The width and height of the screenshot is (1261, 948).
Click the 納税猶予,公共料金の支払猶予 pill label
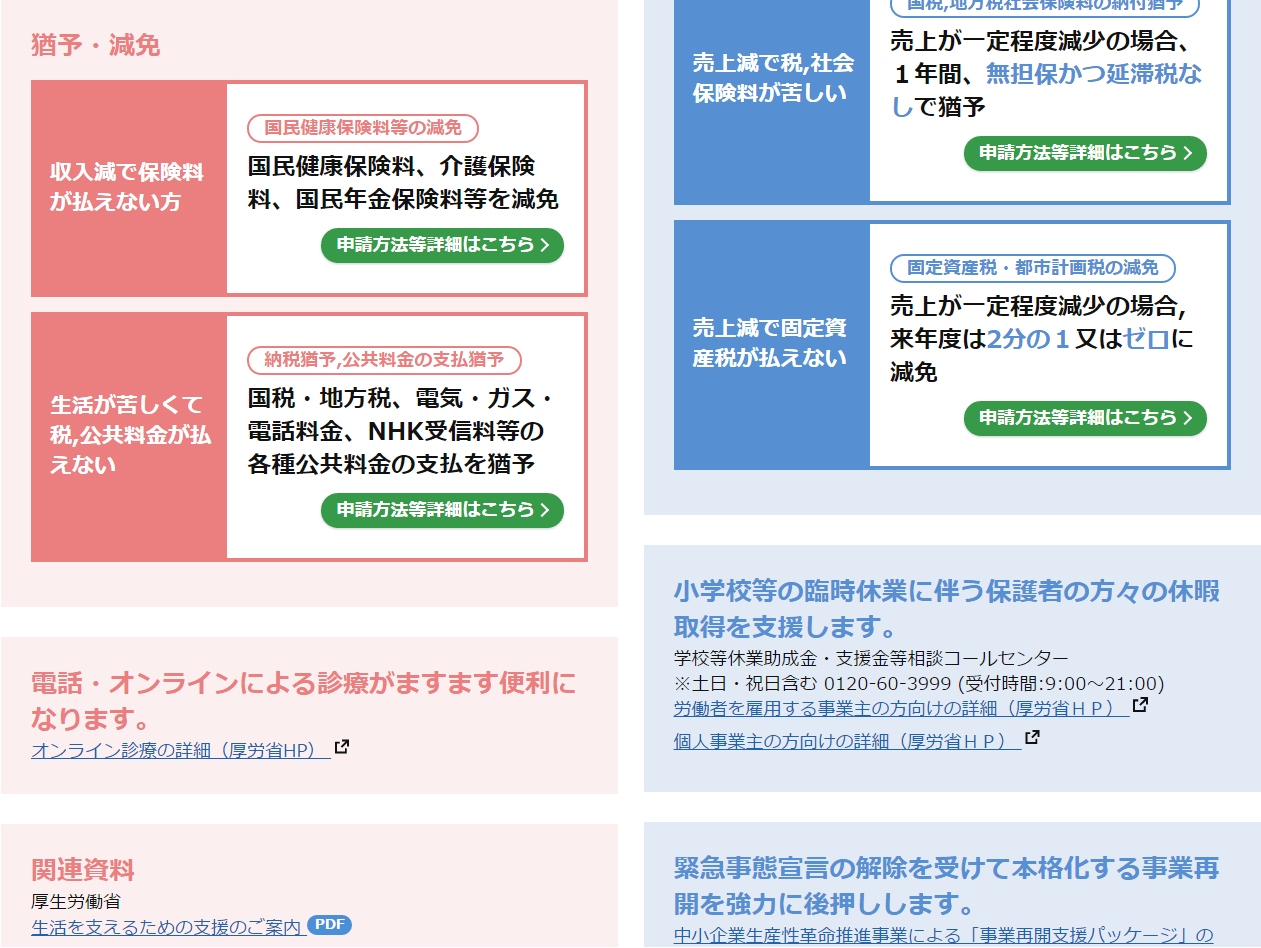pyautogui.click(x=385, y=360)
